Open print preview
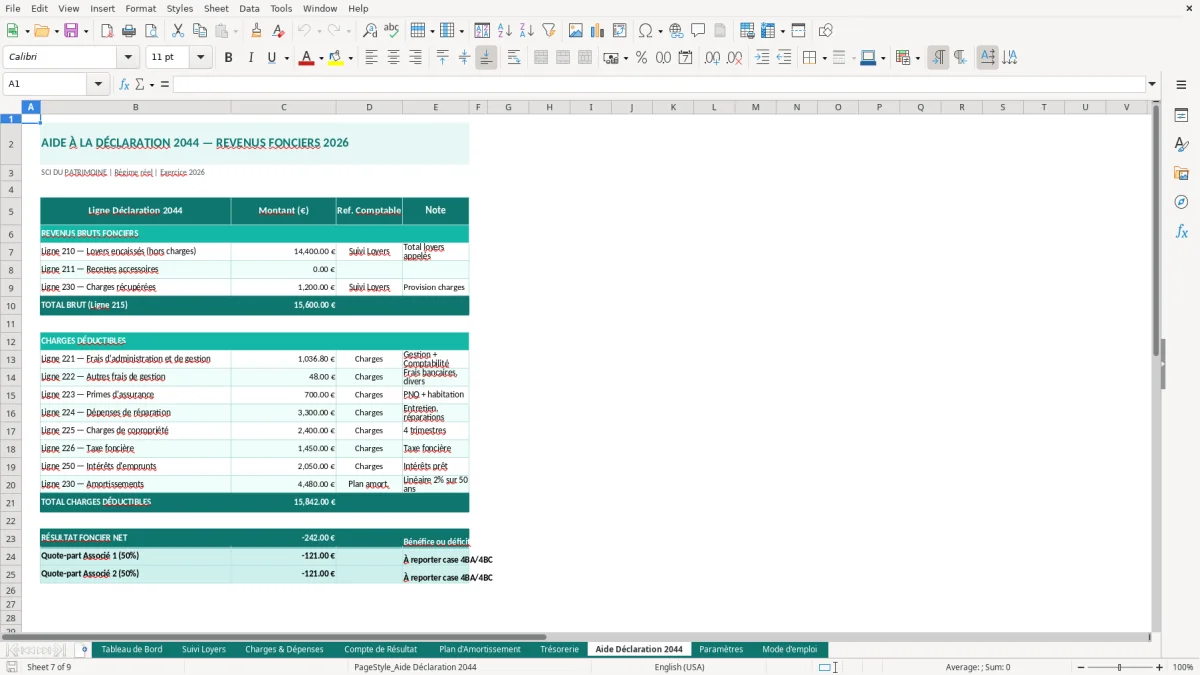Image resolution: width=1200 pixels, height=675 pixels. 150,31
